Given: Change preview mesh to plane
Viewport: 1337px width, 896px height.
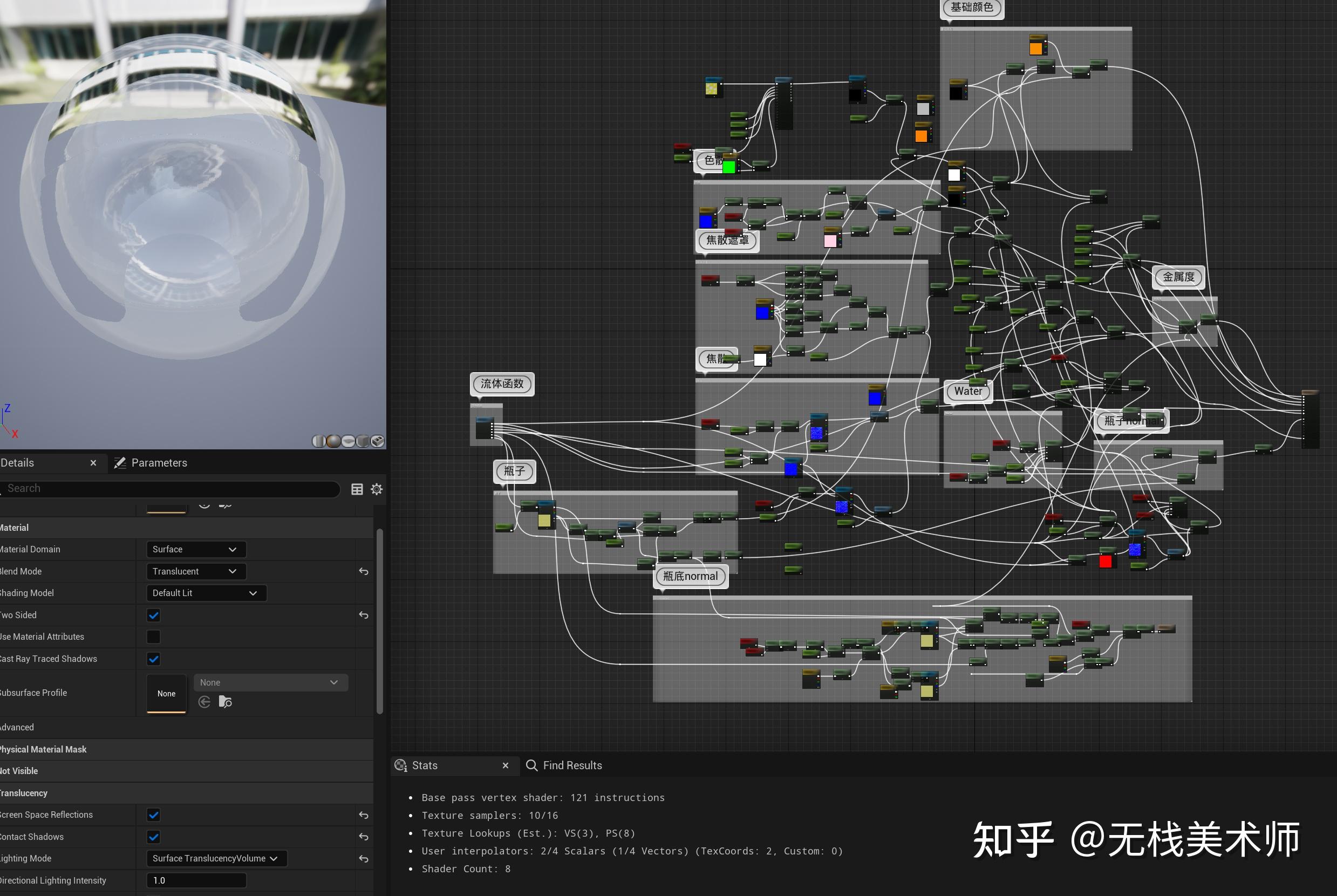Looking at the screenshot, I should (348, 442).
